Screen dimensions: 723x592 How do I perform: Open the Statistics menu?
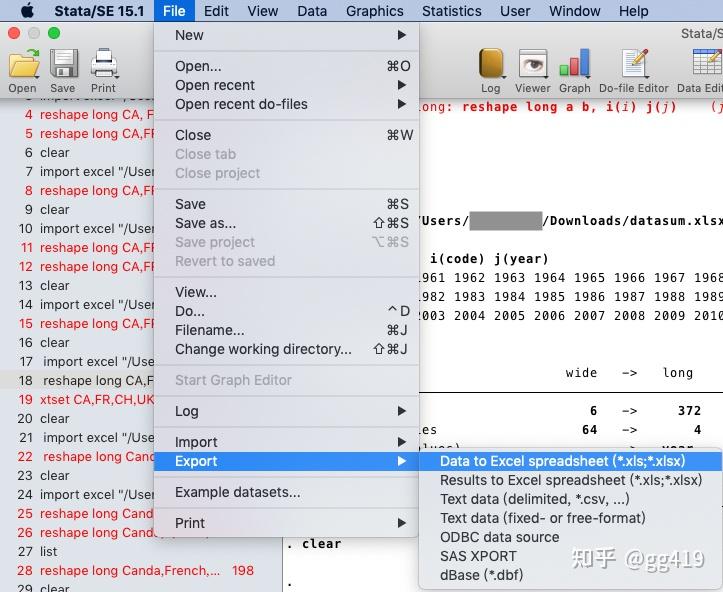[x=451, y=11]
